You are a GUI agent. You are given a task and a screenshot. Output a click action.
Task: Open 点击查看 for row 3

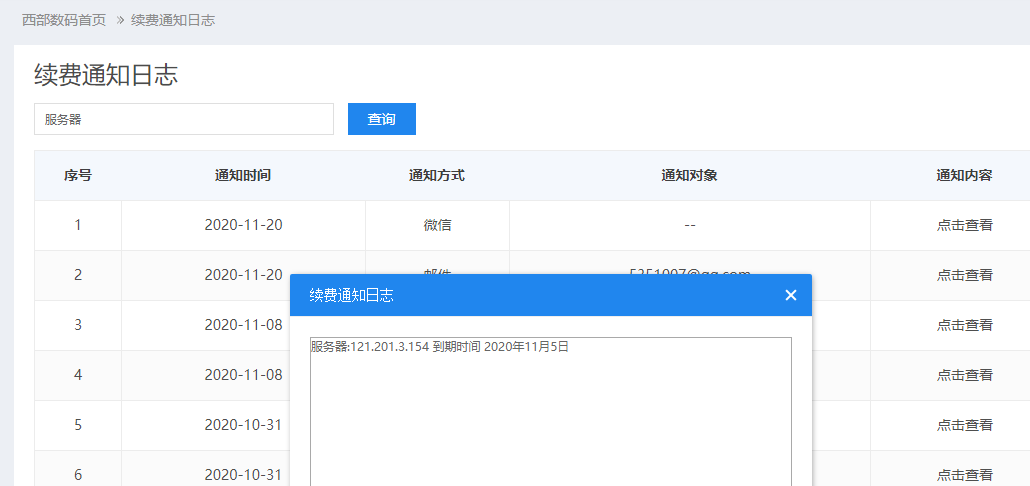pos(964,325)
